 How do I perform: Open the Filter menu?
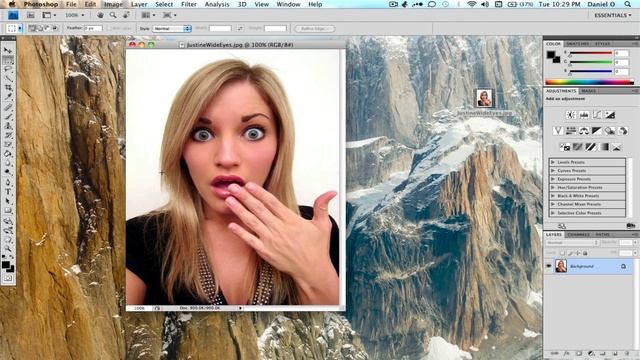[x=189, y=4]
